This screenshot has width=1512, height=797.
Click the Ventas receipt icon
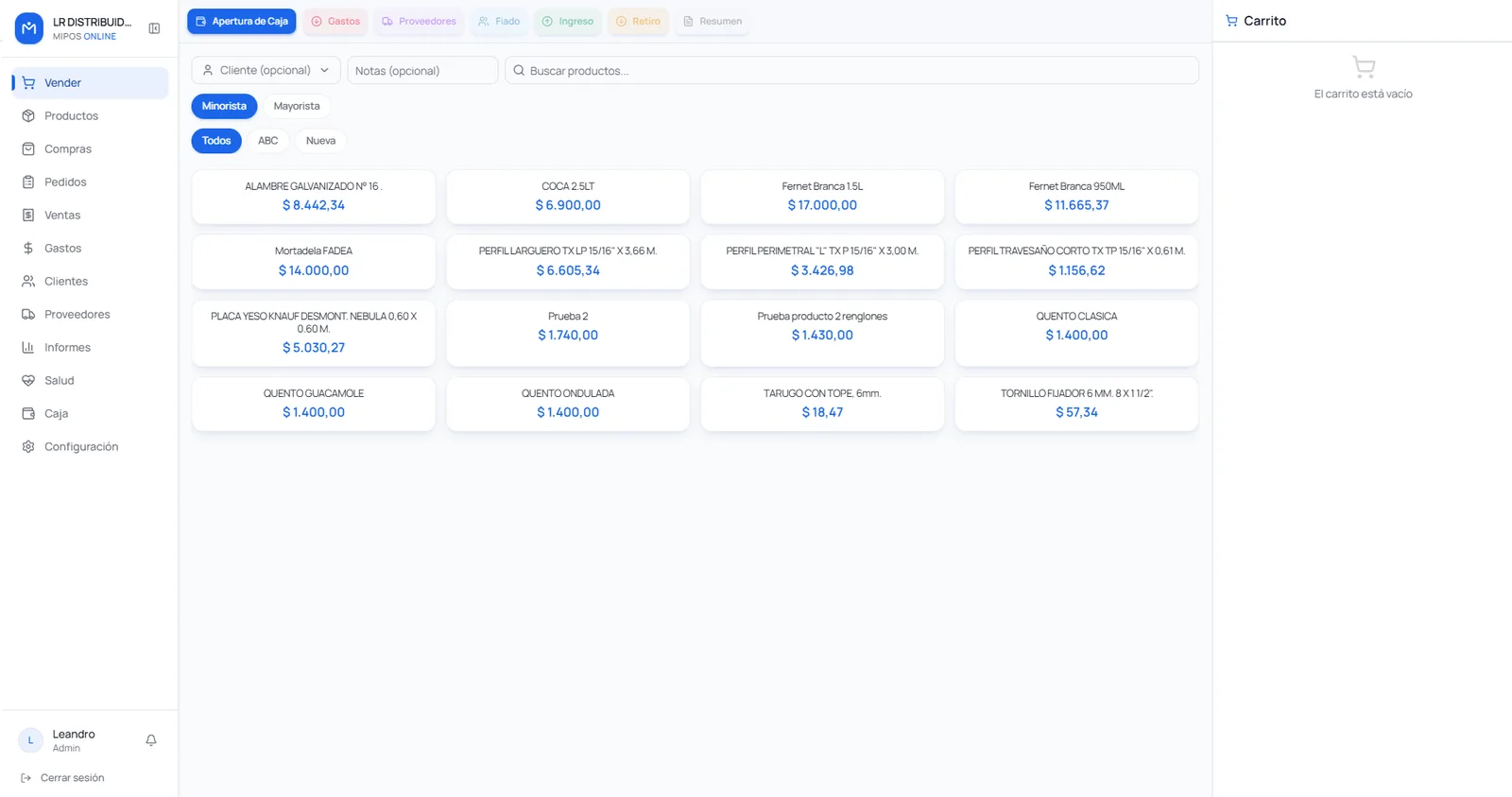pos(28,216)
